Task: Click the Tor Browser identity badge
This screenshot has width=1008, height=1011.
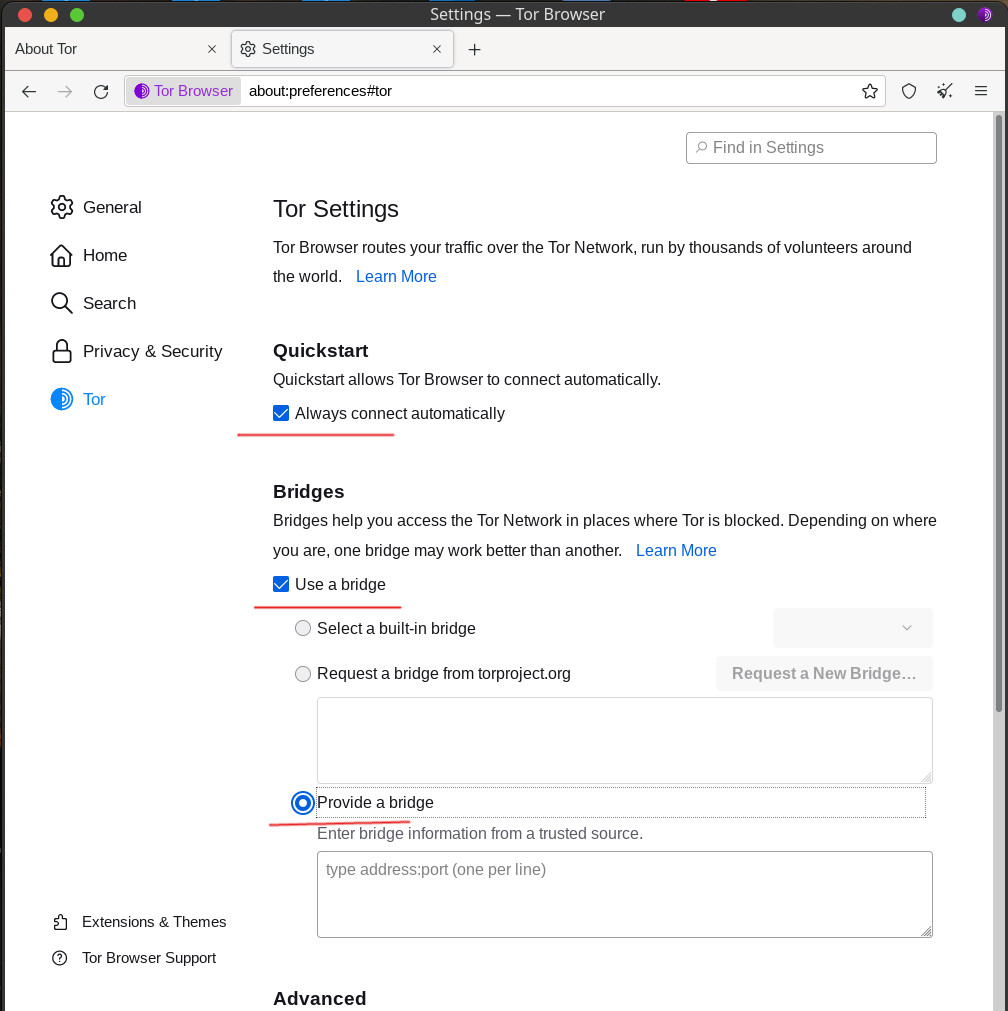Action: pos(183,91)
